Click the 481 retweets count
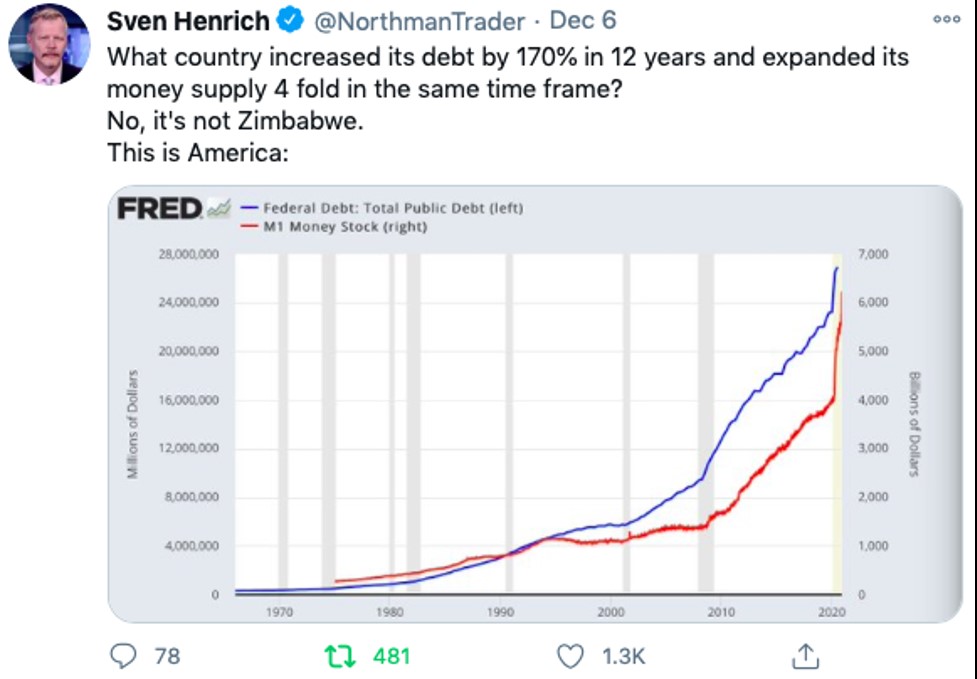This screenshot has height=679, width=977. pos(391,656)
